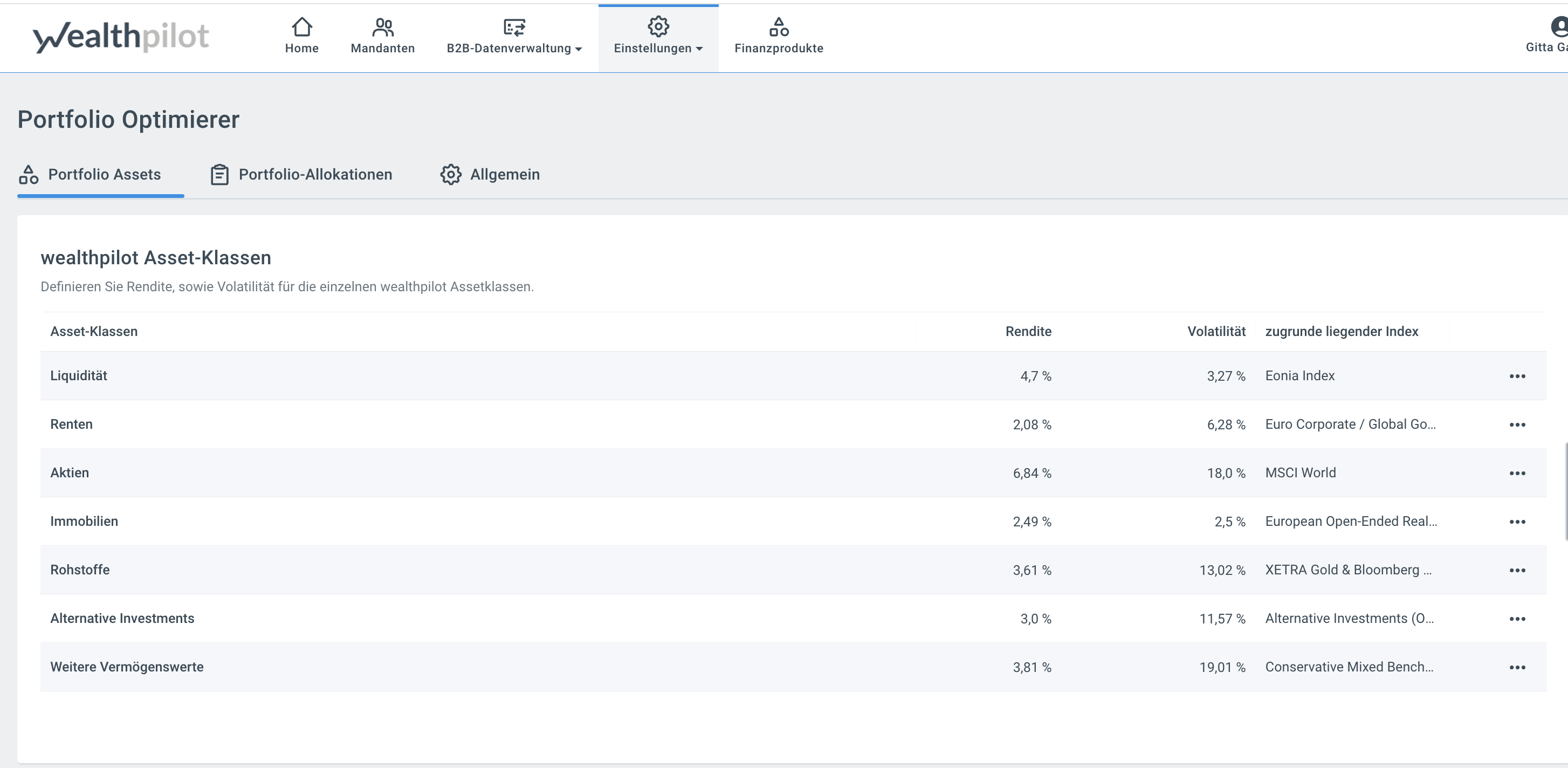Click the 13,02 % Volatilität value
This screenshot has width=1568, height=768.
[x=1222, y=570]
